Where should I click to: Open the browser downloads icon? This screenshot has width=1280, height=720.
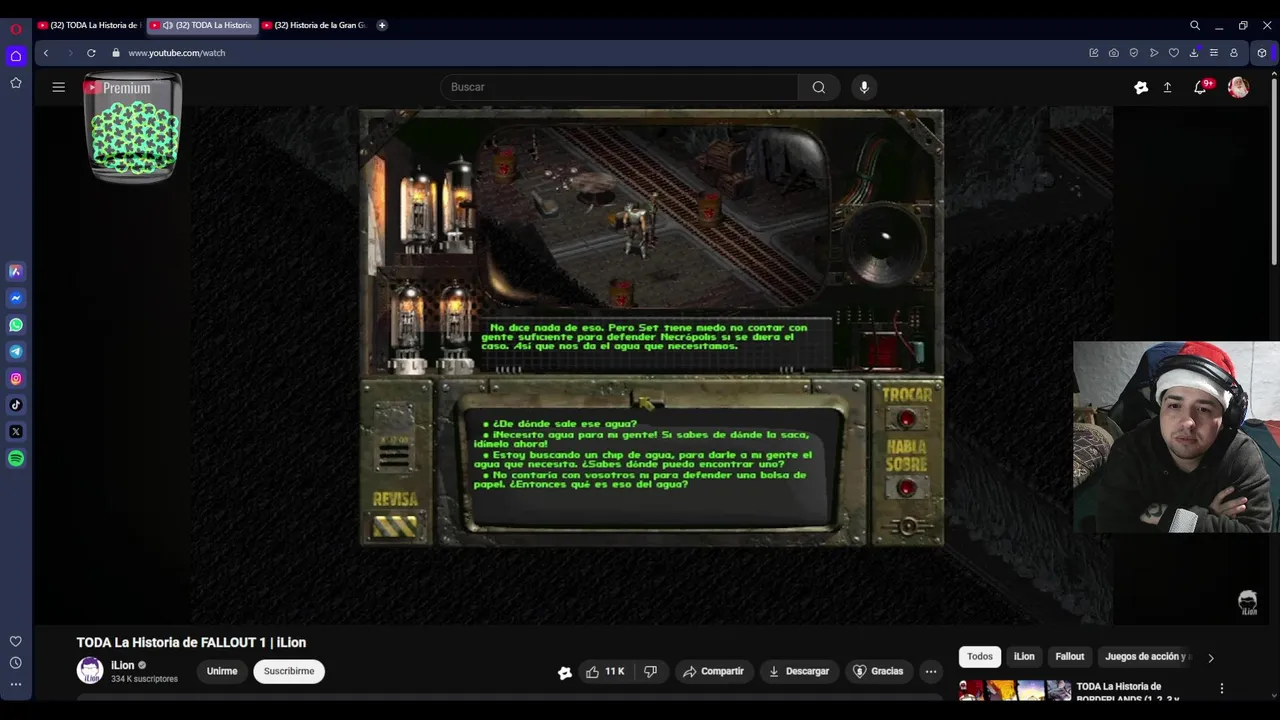coord(1194,53)
